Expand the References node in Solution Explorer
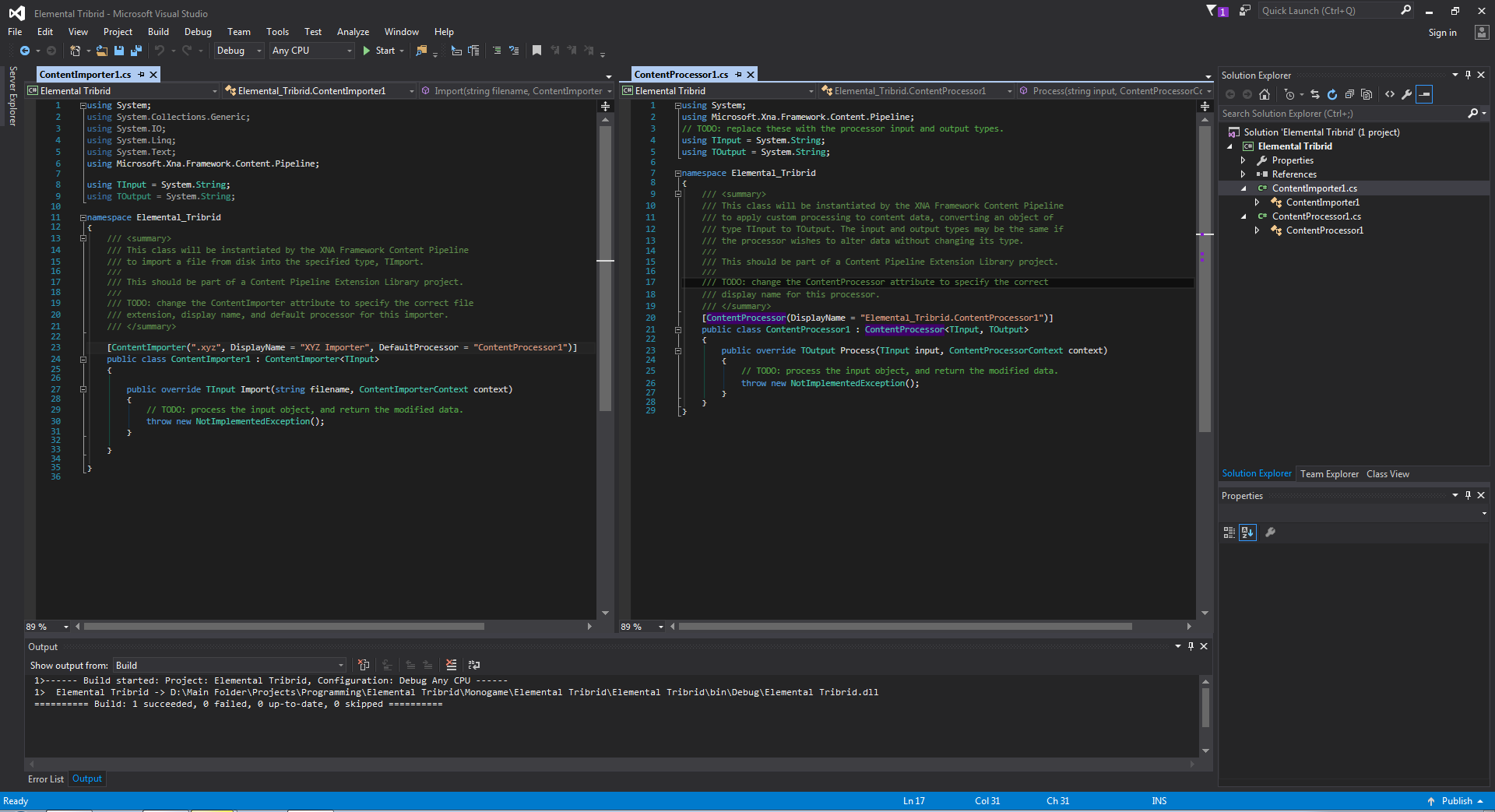Image resolution: width=1495 pixels, height=812 pixels. 1243,174
